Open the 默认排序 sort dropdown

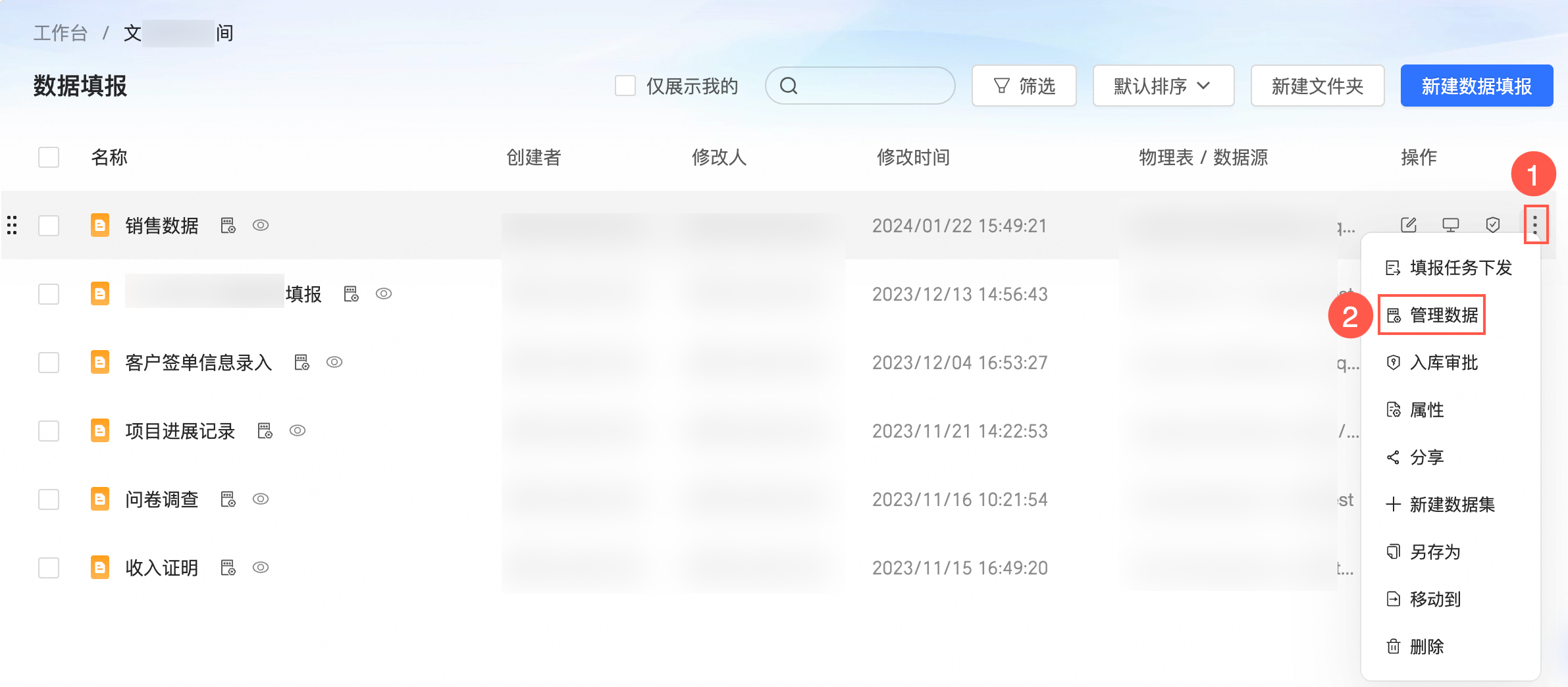[x=1163, y=86]
